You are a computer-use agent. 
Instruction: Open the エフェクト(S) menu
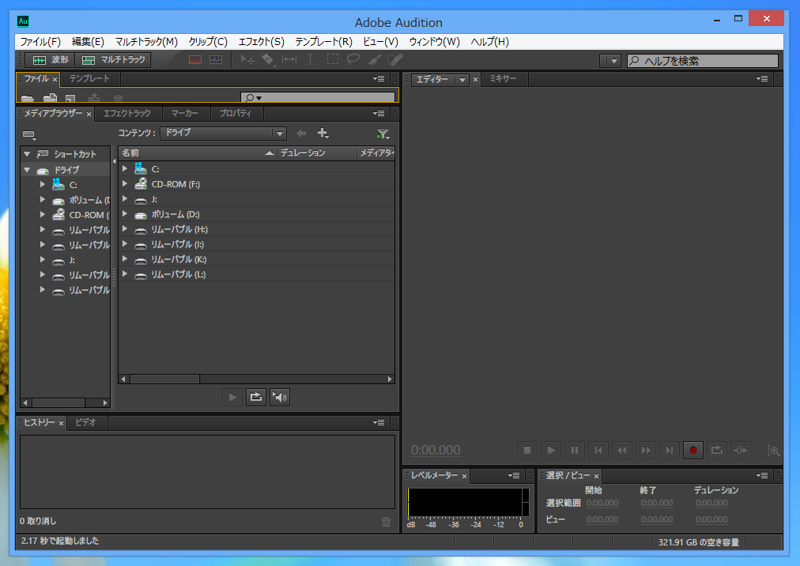(261, 42)
